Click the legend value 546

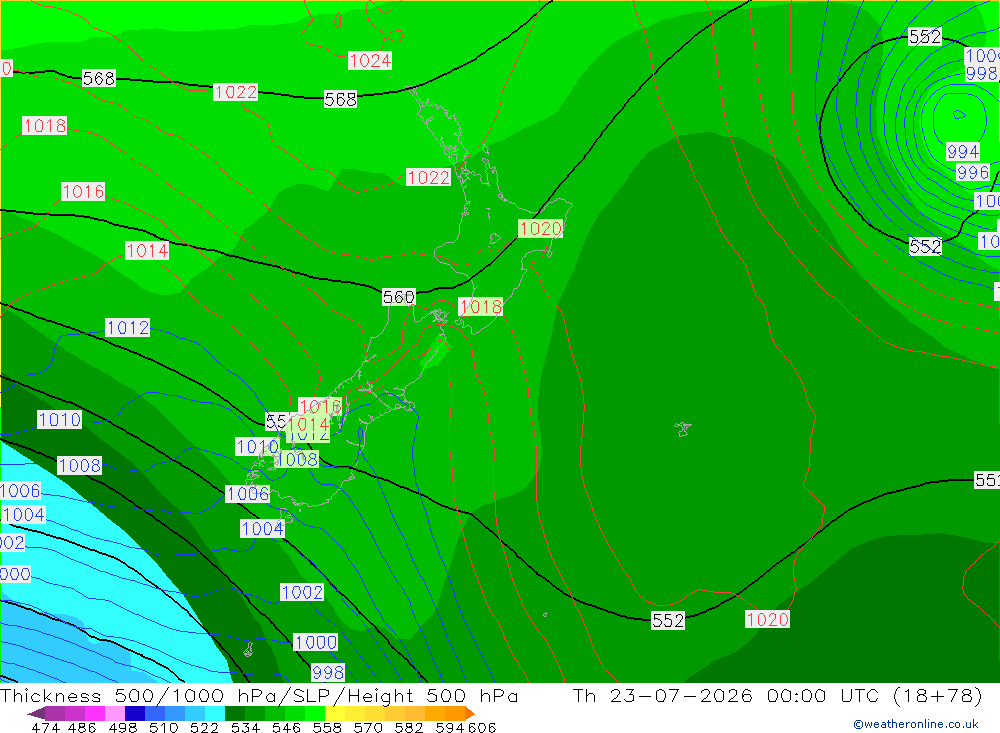click(286, 727)
